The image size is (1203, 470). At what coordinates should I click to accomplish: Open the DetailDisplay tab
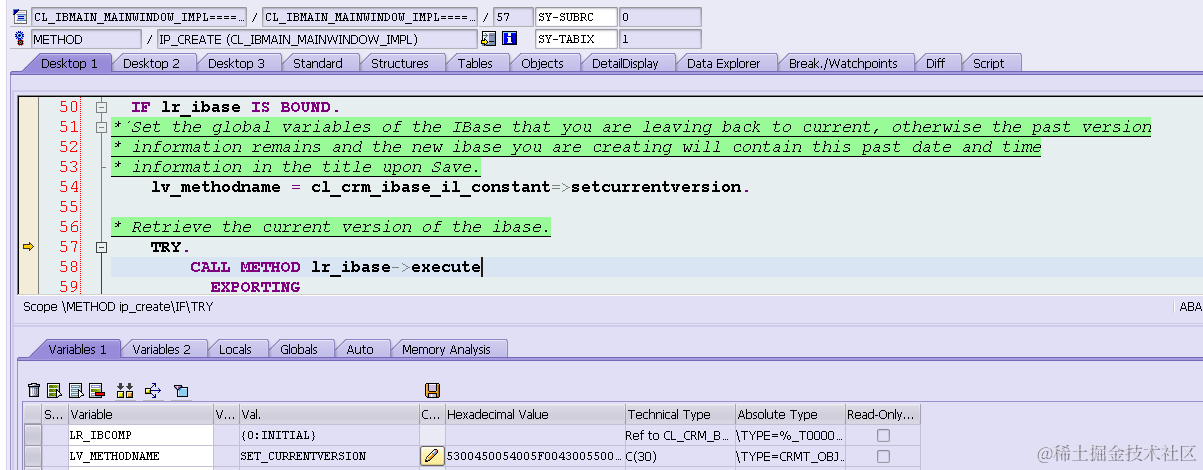coord(625,63)
